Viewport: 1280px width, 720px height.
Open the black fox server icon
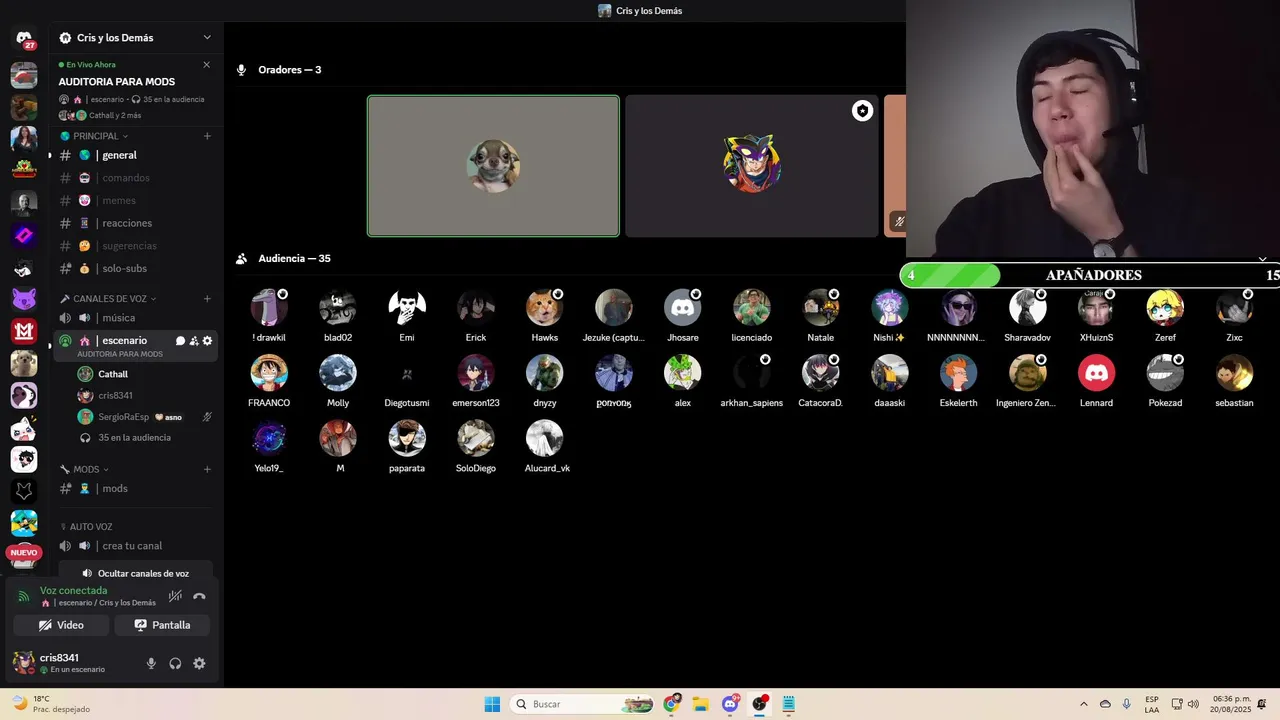point(24,492)
